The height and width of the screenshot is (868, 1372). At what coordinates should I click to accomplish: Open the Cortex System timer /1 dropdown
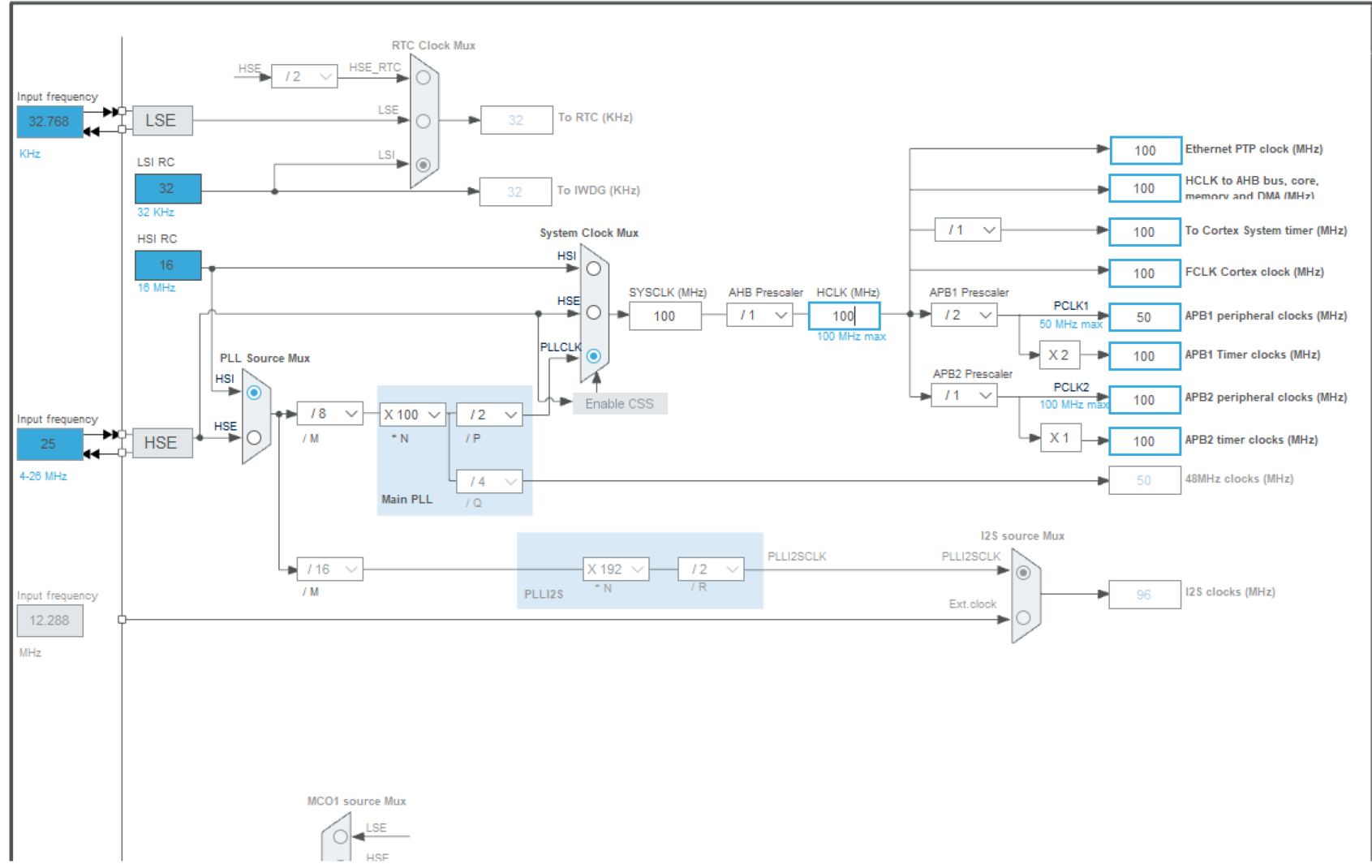(x=968, y=230)
